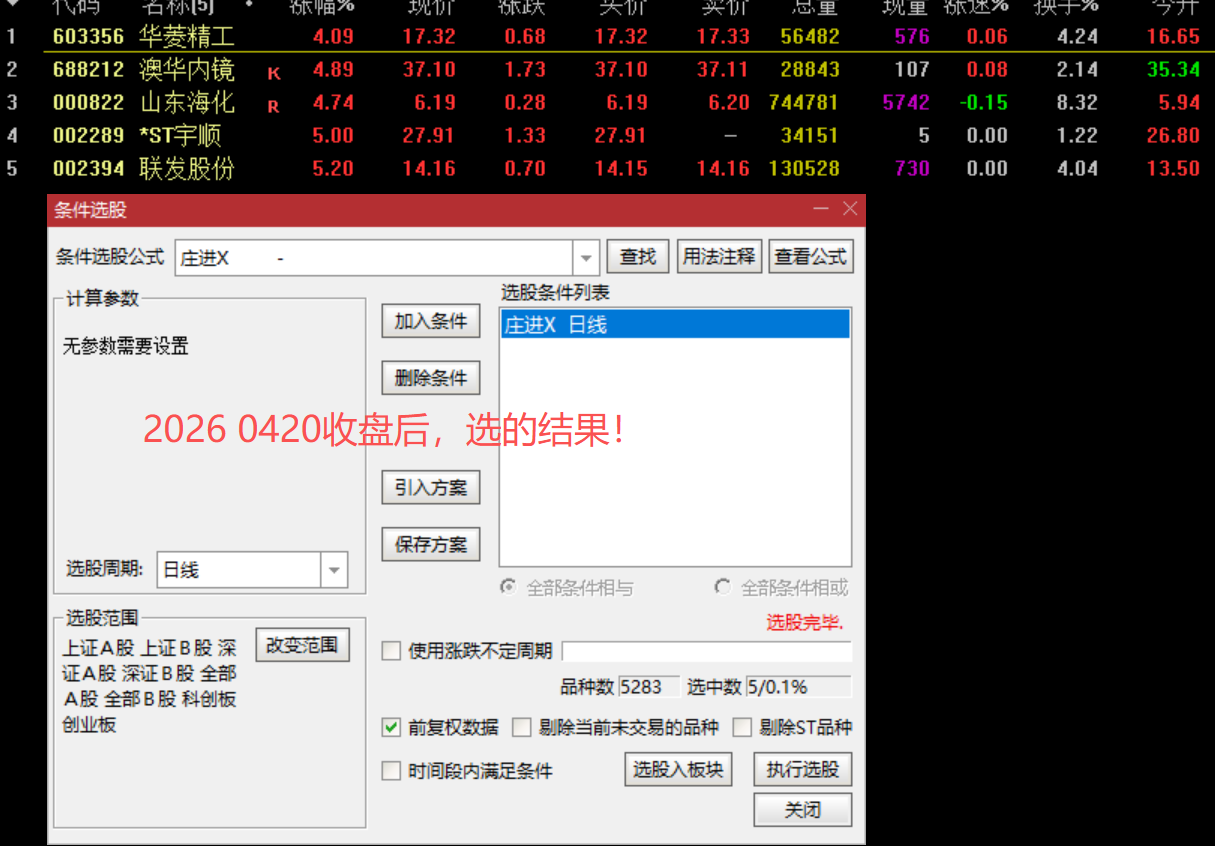Click 加入条件 to add a condition
Screen dimensions: 1215x846
(430, 321)
